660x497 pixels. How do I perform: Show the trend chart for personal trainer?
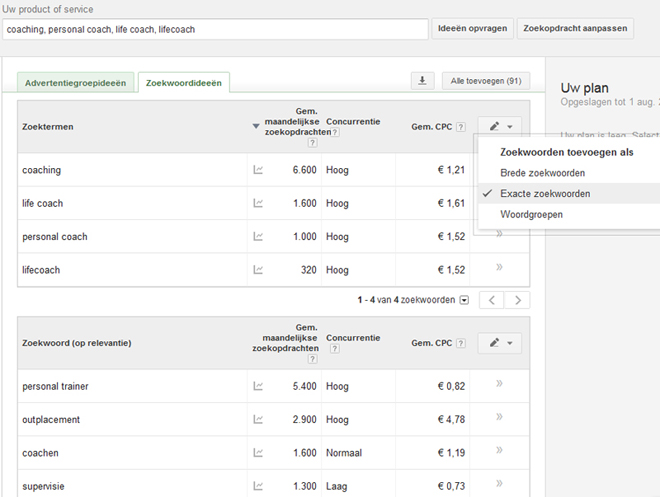tap(258, 386)
